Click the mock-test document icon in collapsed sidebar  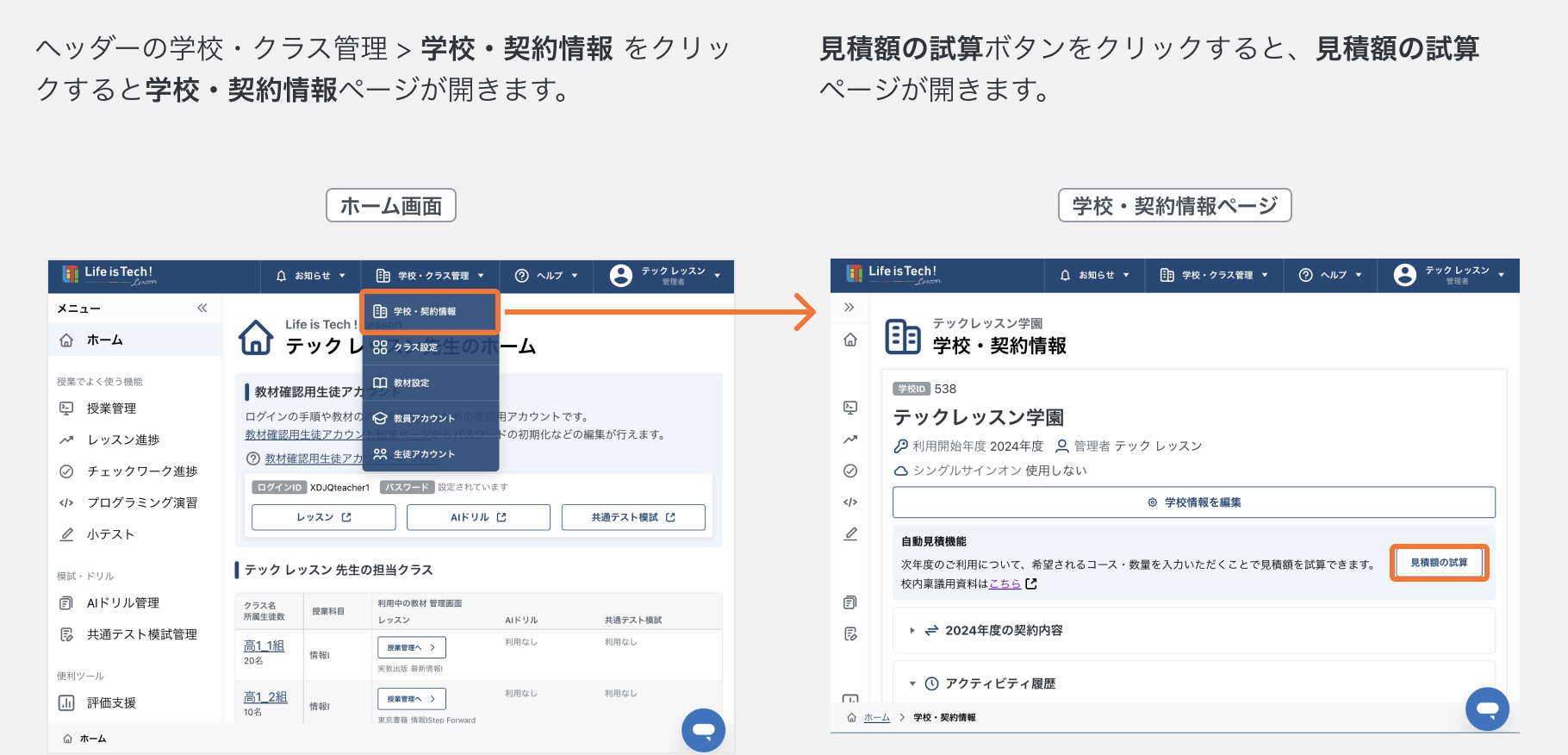850,634
